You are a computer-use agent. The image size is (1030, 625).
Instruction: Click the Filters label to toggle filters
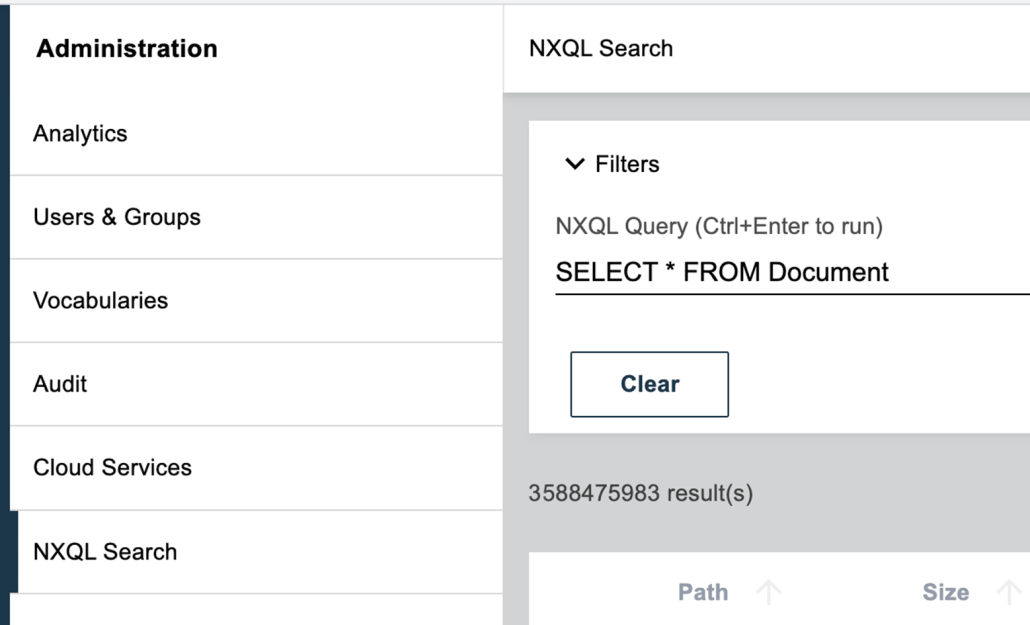tap(627, 164)
